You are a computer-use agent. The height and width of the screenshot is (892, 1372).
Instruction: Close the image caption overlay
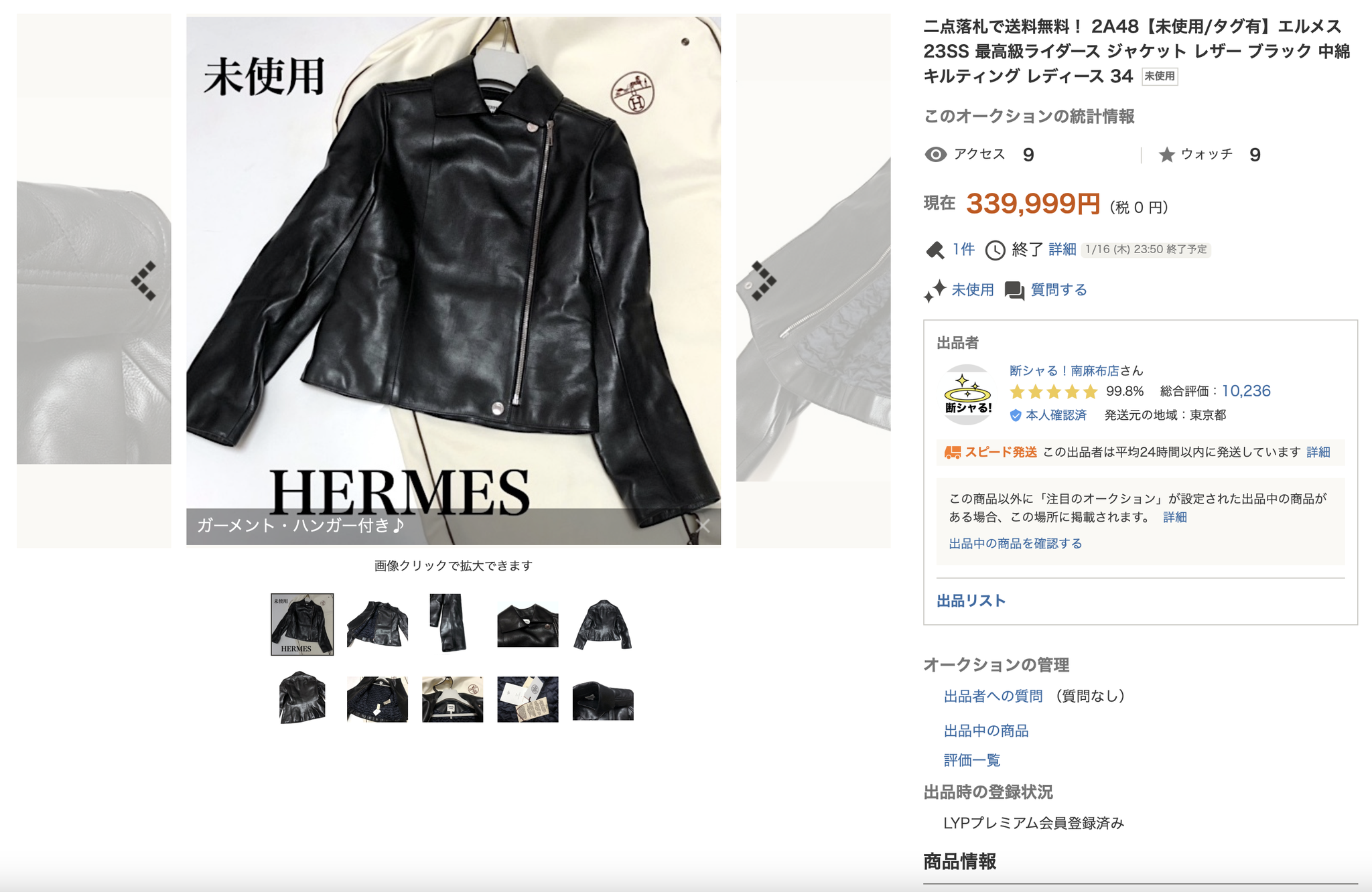[703, 526]
